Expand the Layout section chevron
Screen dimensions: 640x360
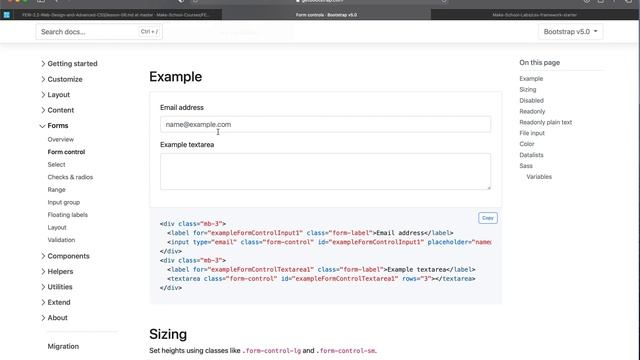tap(43, 95)
